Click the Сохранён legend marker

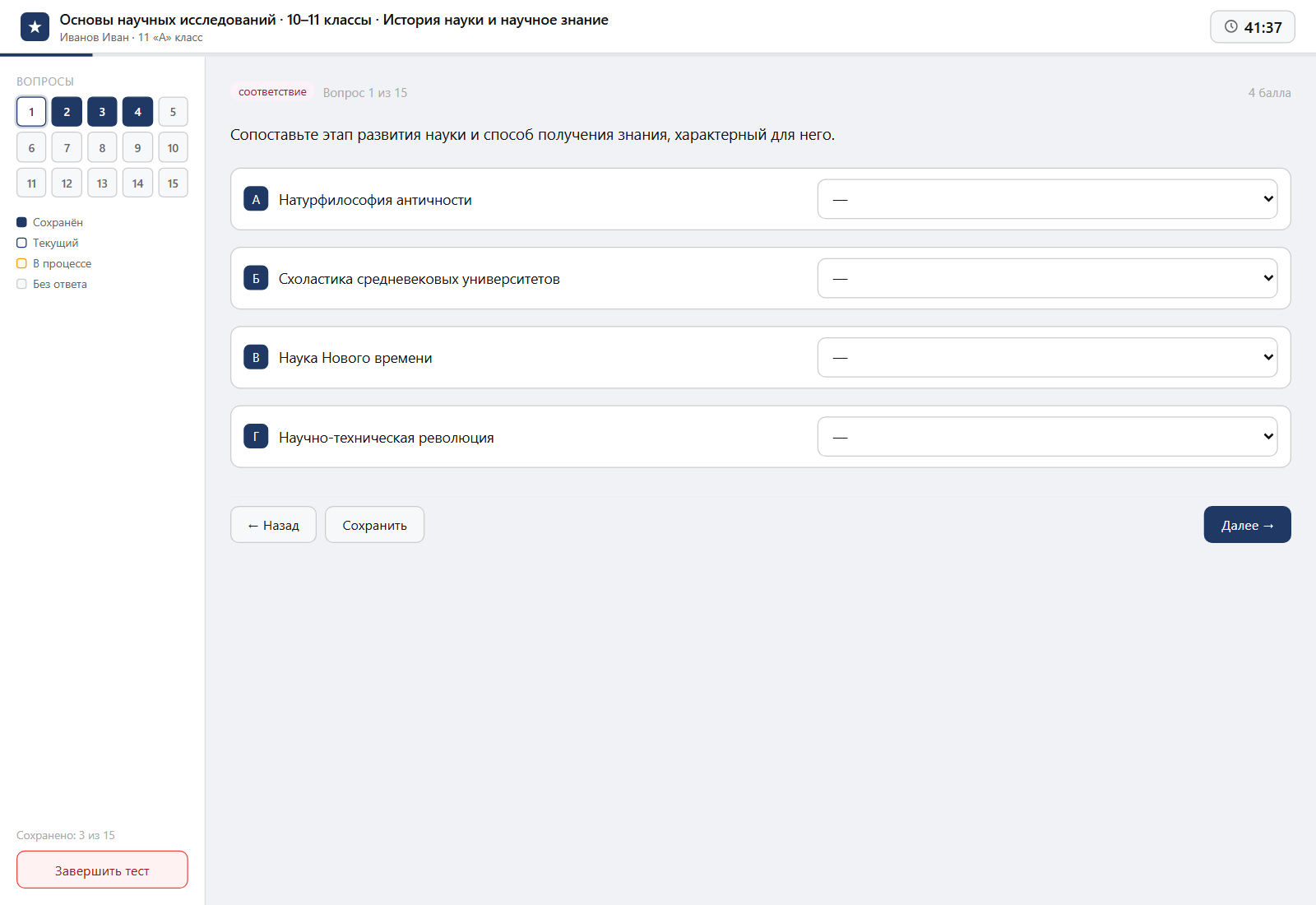coord(21,222)
